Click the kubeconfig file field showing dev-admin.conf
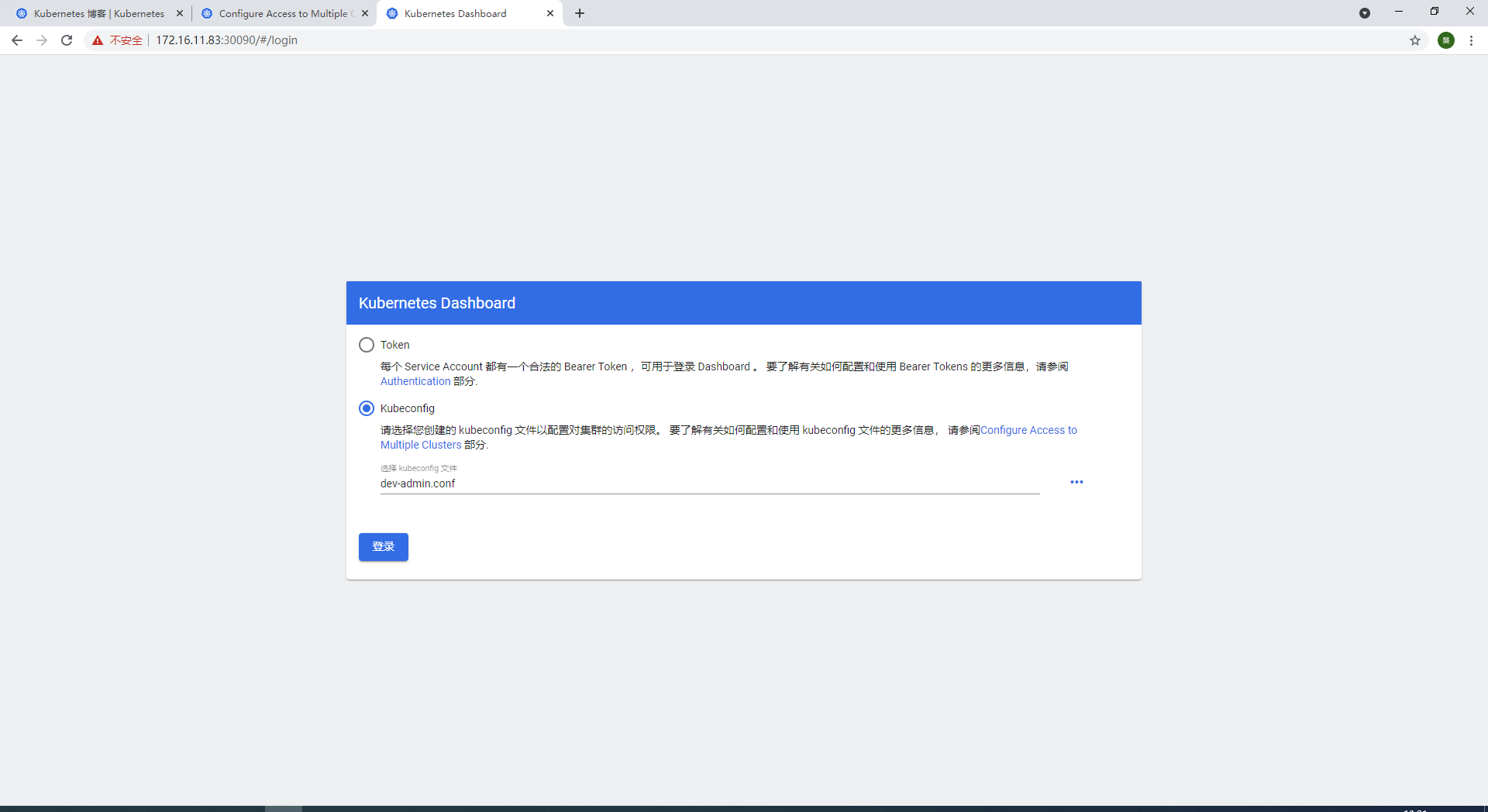 point(710,483)
